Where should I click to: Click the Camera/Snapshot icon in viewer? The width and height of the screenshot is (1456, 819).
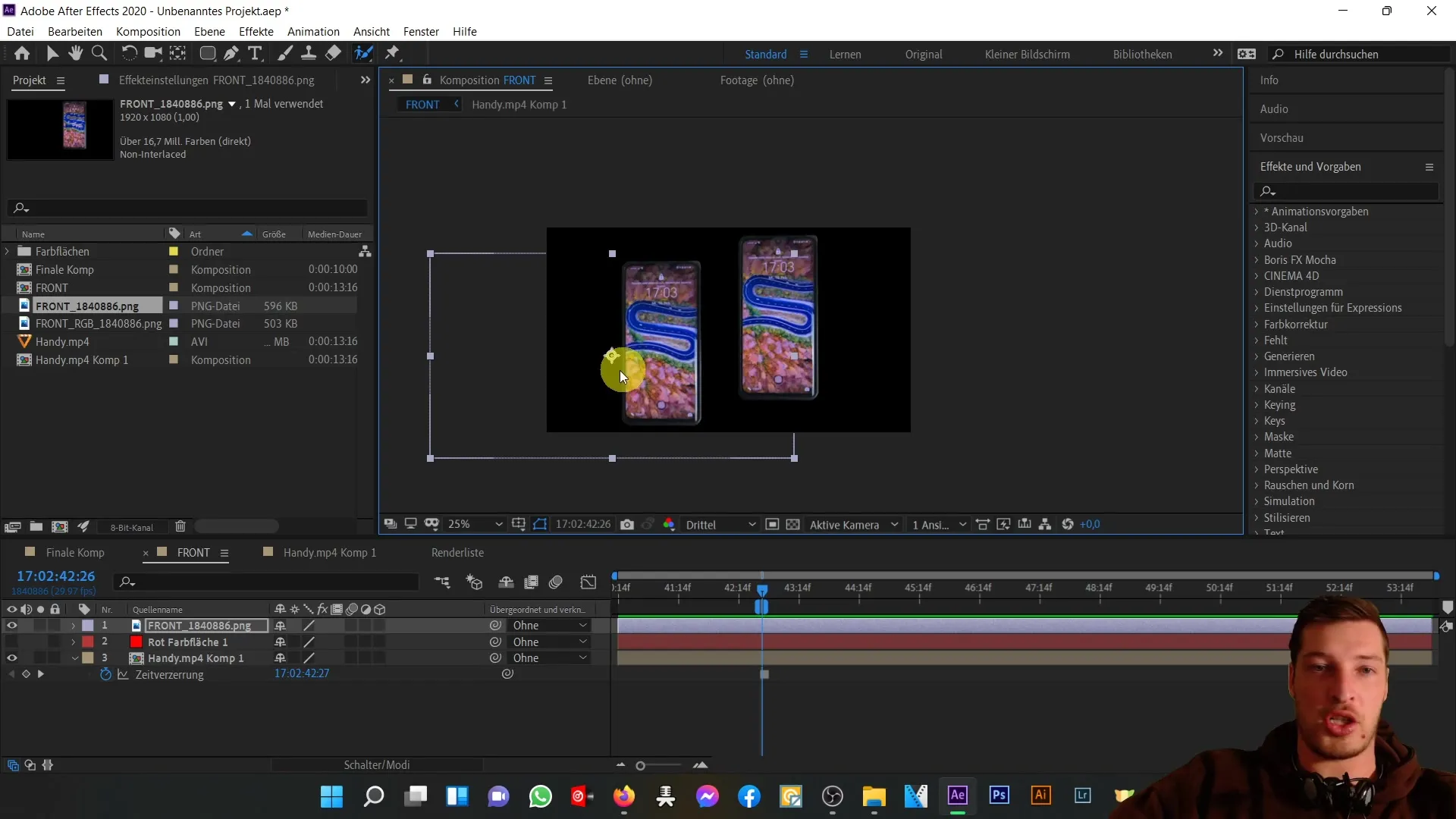(629, 524)
